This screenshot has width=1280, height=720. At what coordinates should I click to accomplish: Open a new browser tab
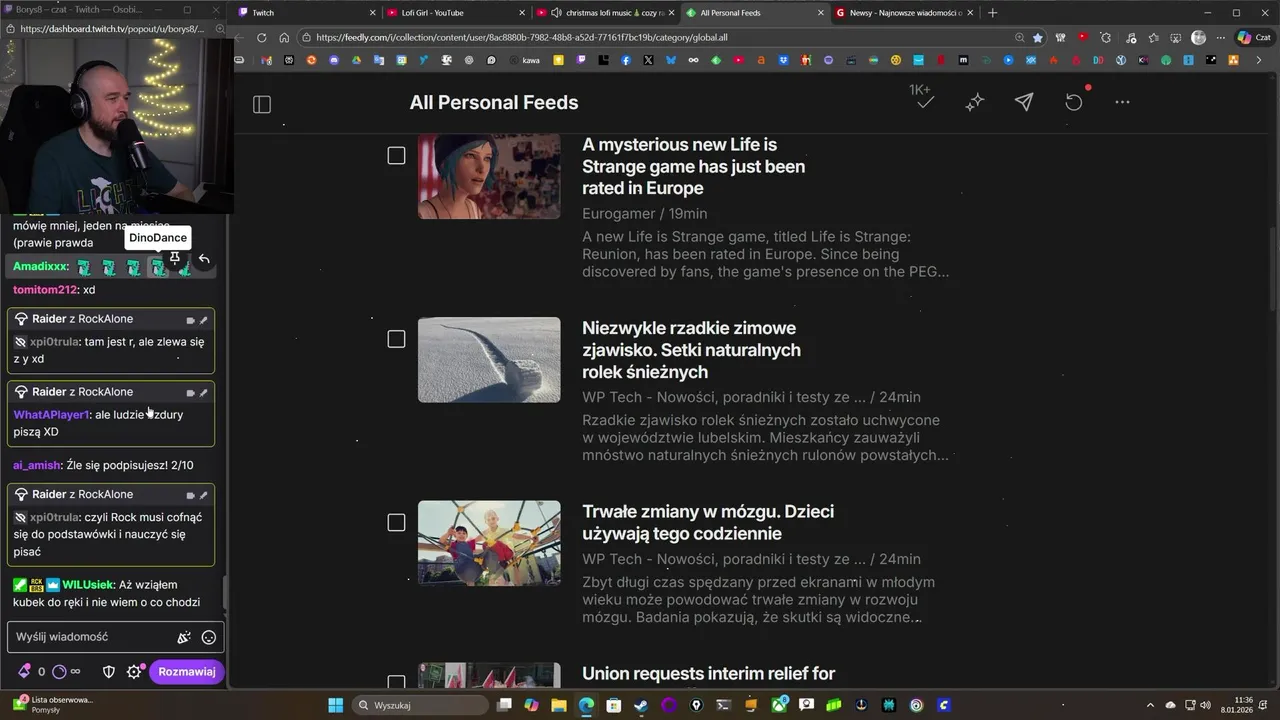992,13
